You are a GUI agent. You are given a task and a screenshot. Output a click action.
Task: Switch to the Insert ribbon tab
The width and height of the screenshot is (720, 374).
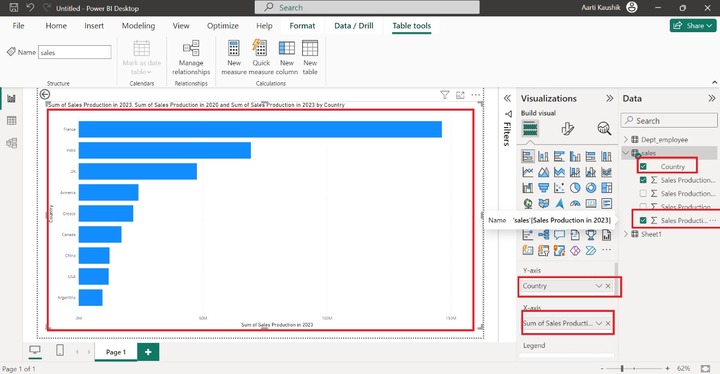[x=94, y=26]
